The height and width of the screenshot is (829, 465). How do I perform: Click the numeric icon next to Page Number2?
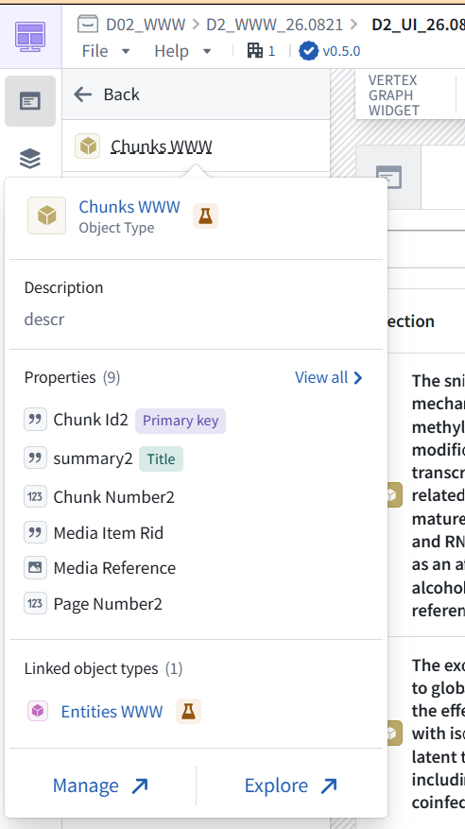click(x=35, y=603)
